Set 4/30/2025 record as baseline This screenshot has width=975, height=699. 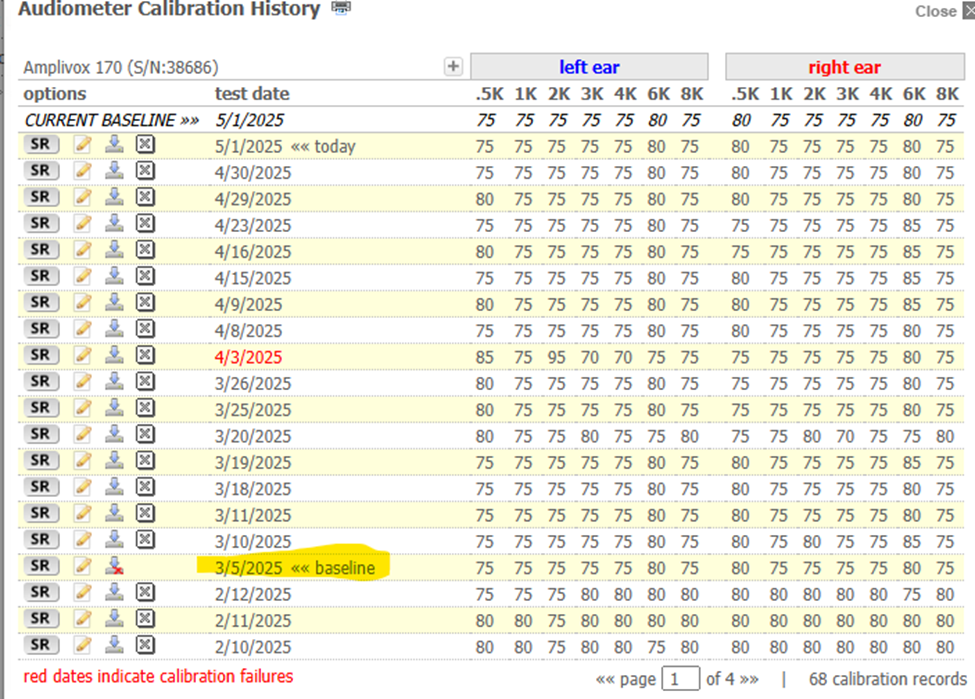click(115, 171)
